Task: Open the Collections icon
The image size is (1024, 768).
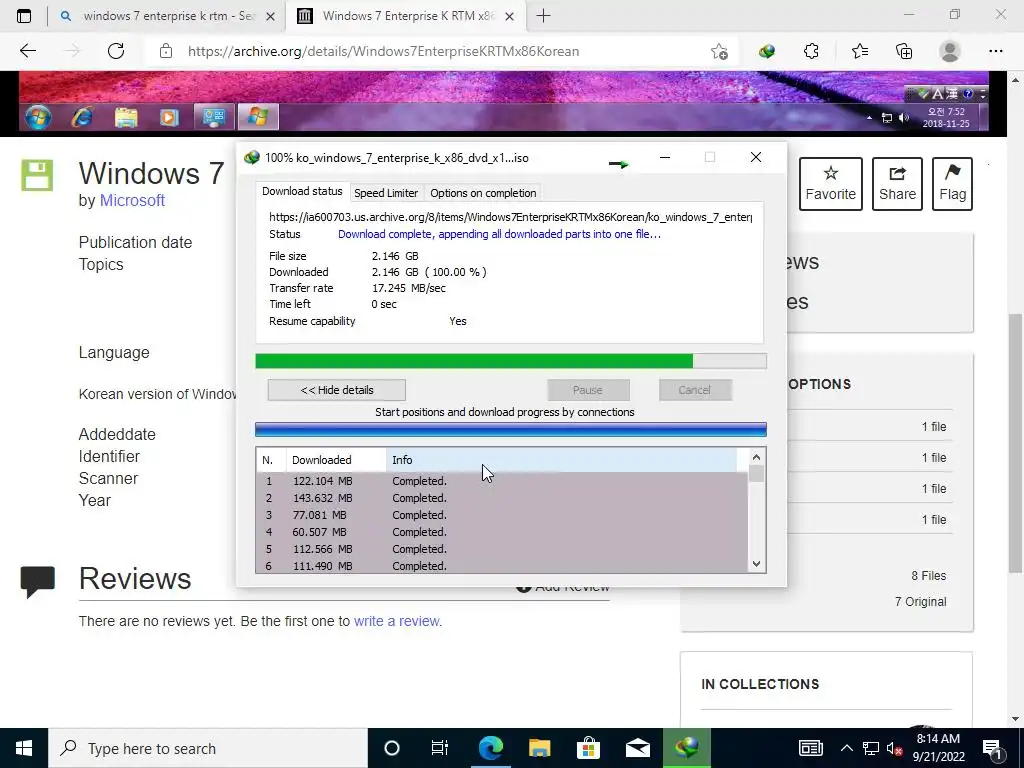Action: click(904, 51)
